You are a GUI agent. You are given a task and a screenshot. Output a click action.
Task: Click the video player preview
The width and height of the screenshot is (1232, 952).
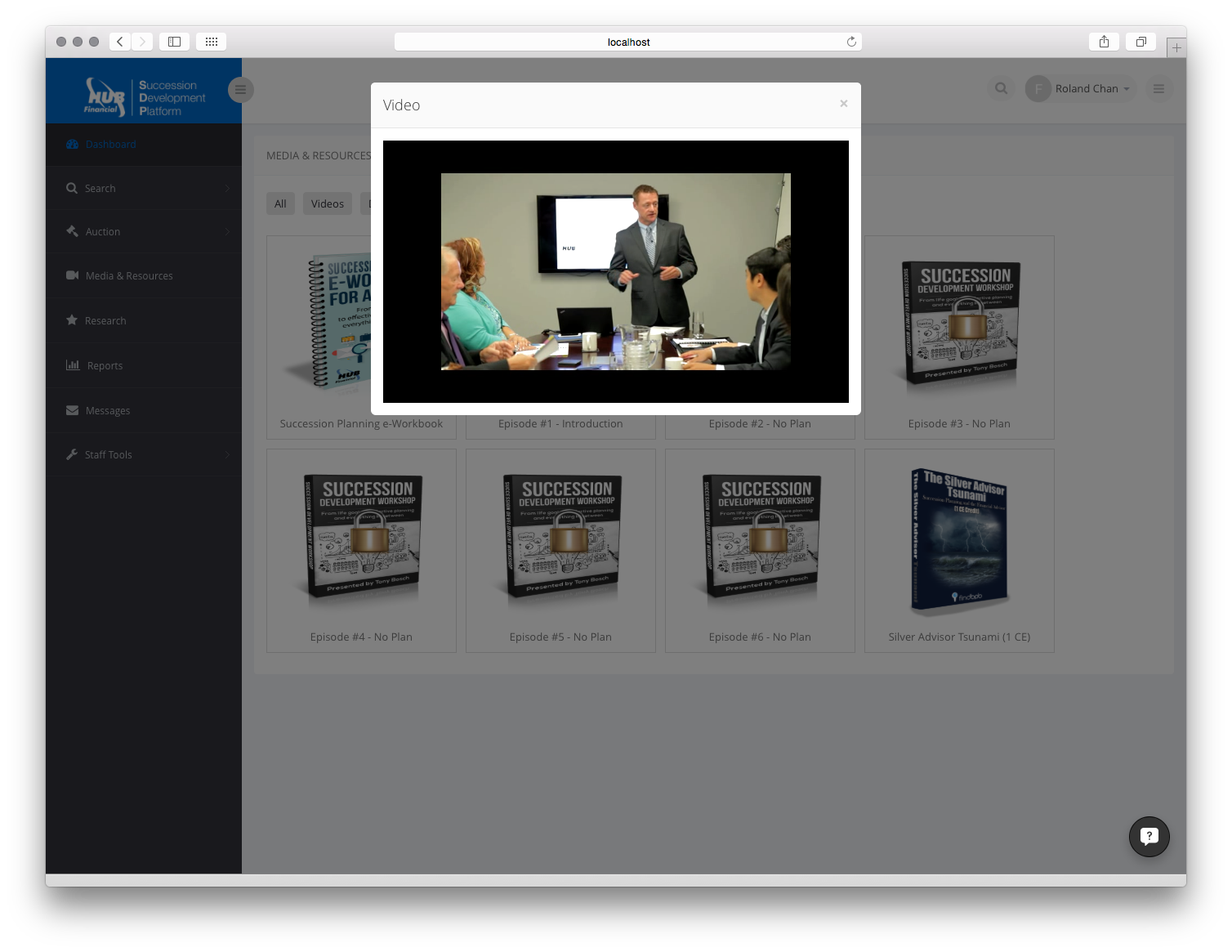pyautogui.click(x=615, y=271)
